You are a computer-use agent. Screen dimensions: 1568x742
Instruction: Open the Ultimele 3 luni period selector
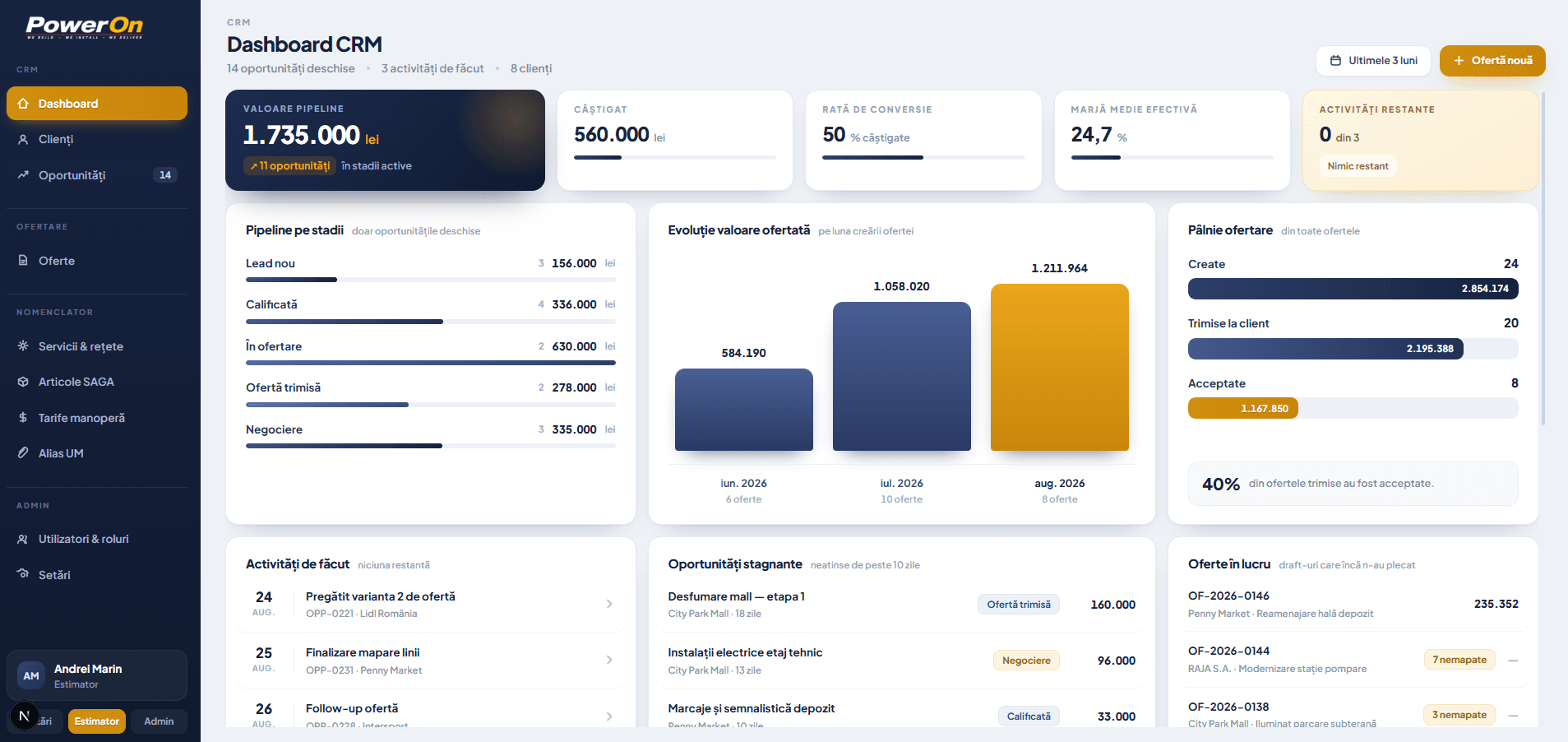1373,61
